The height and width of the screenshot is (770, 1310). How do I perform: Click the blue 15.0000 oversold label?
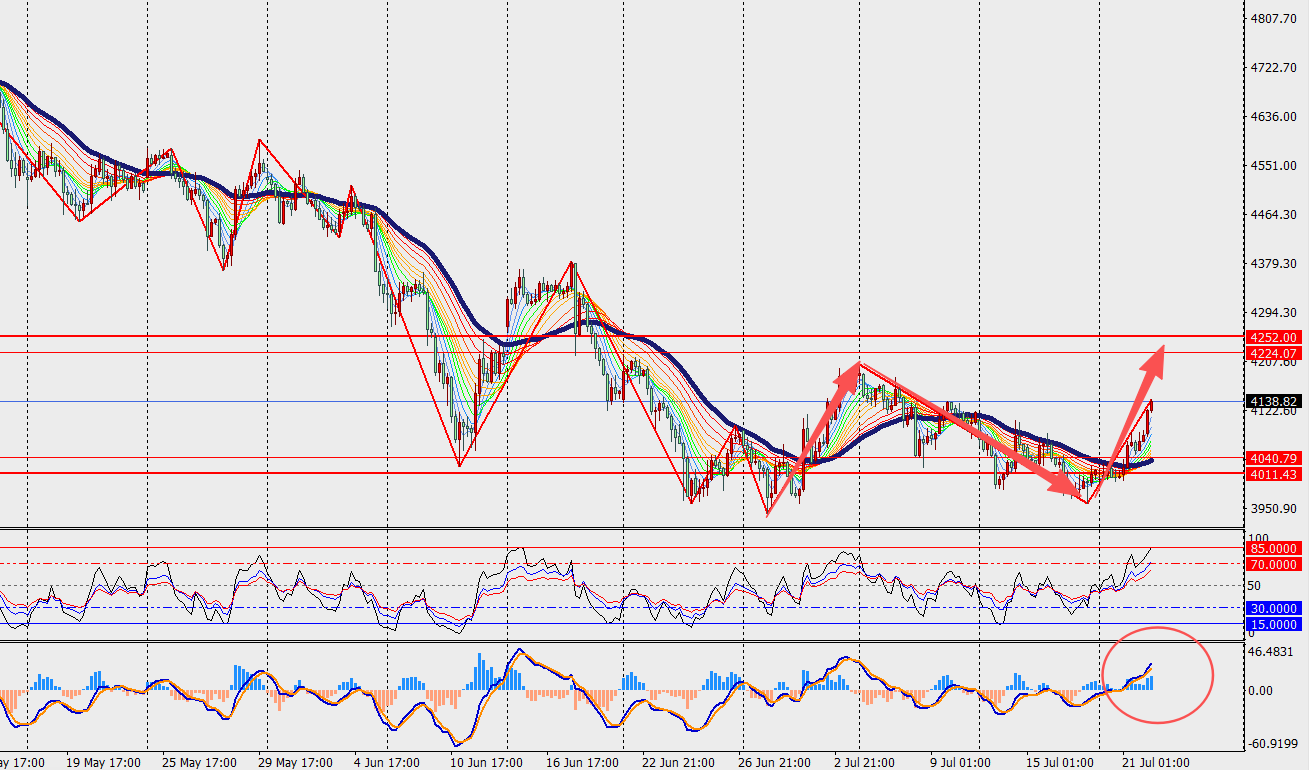[x=1274, y=624]
